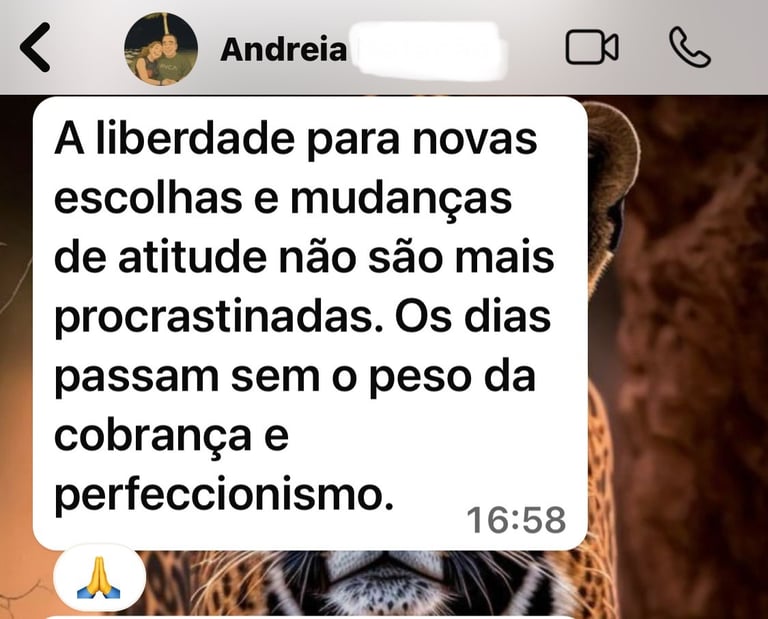Select the message bubble about liberdade

[x=310, y=323]
